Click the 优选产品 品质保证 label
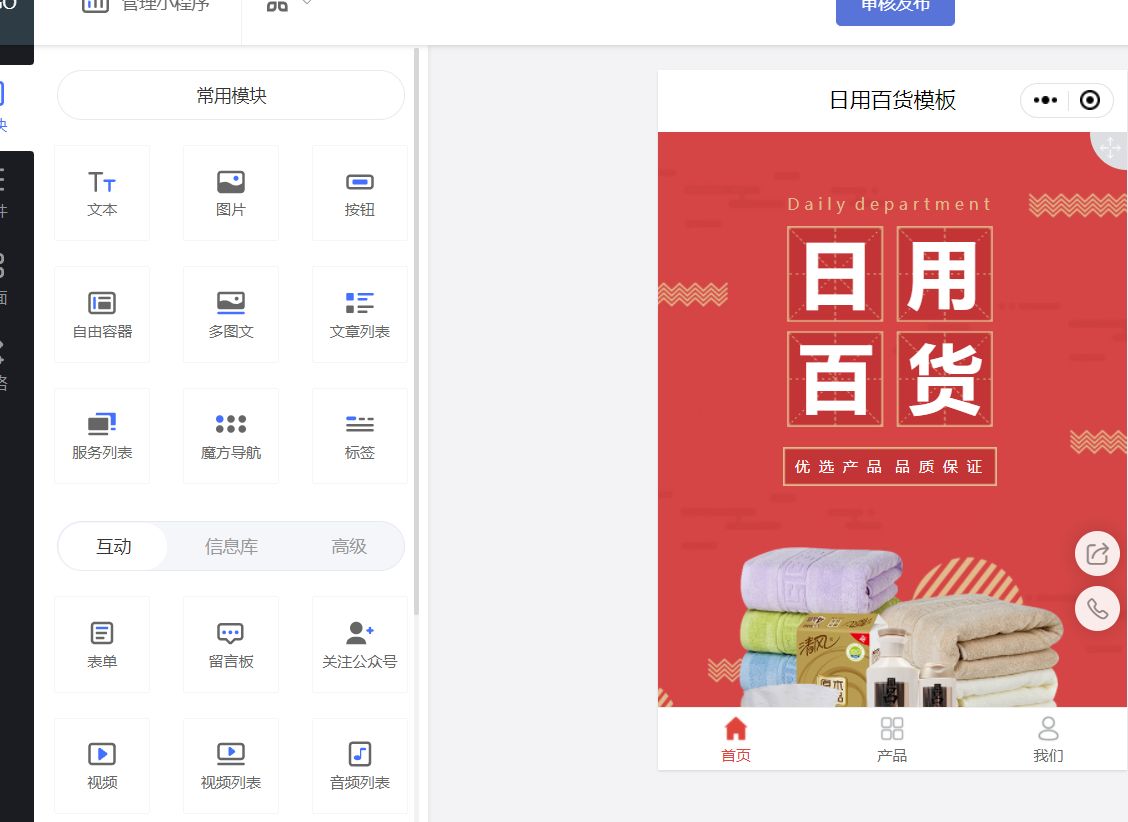The image size is (1128, 822). 889,467
